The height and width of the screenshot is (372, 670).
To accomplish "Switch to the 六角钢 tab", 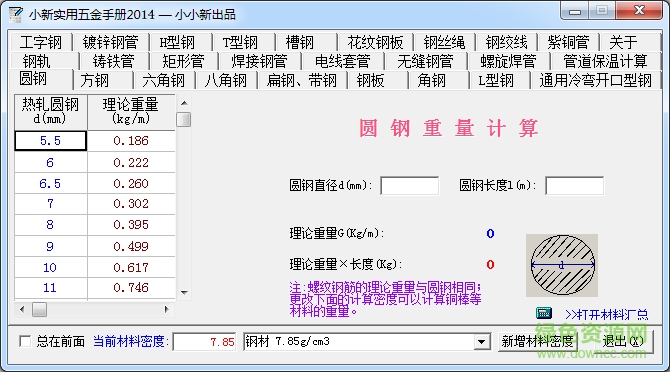I will click(164, 80).
